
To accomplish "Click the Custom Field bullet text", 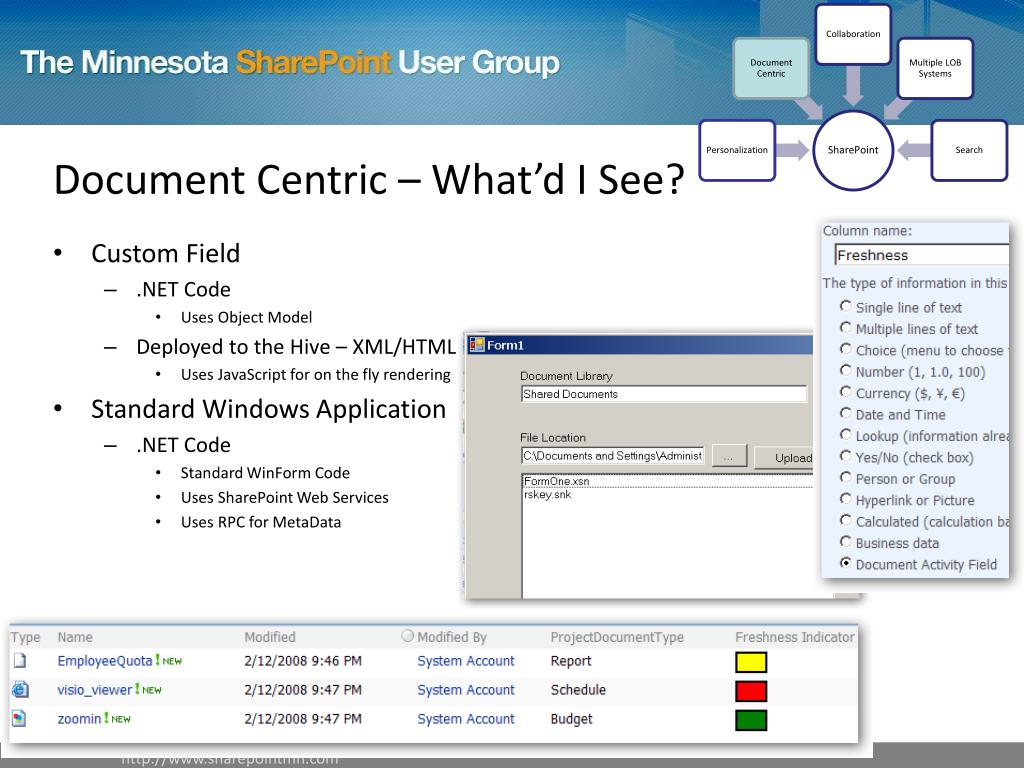I will click(x=166, y=253).
